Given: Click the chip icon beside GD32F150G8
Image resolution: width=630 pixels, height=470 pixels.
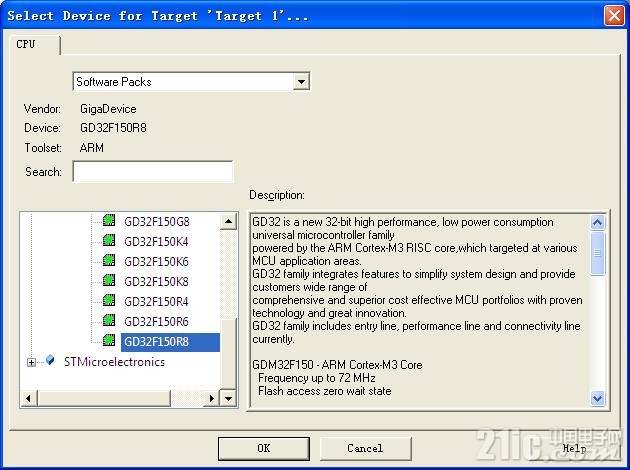Looking at the screenshot, I should pyautogui.click(x=109, y=221).
